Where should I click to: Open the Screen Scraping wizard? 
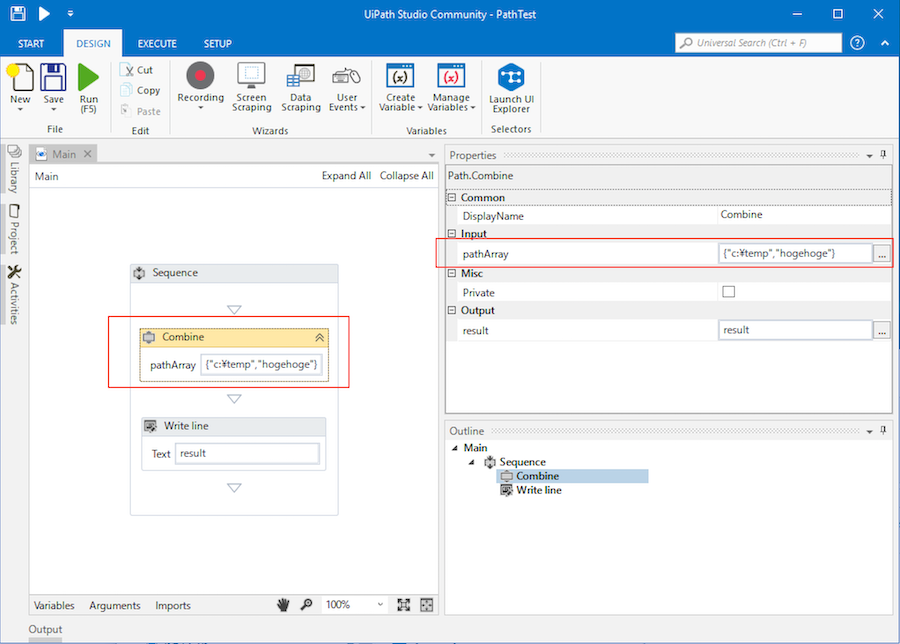pyautogui.click(x=251, y=87)
